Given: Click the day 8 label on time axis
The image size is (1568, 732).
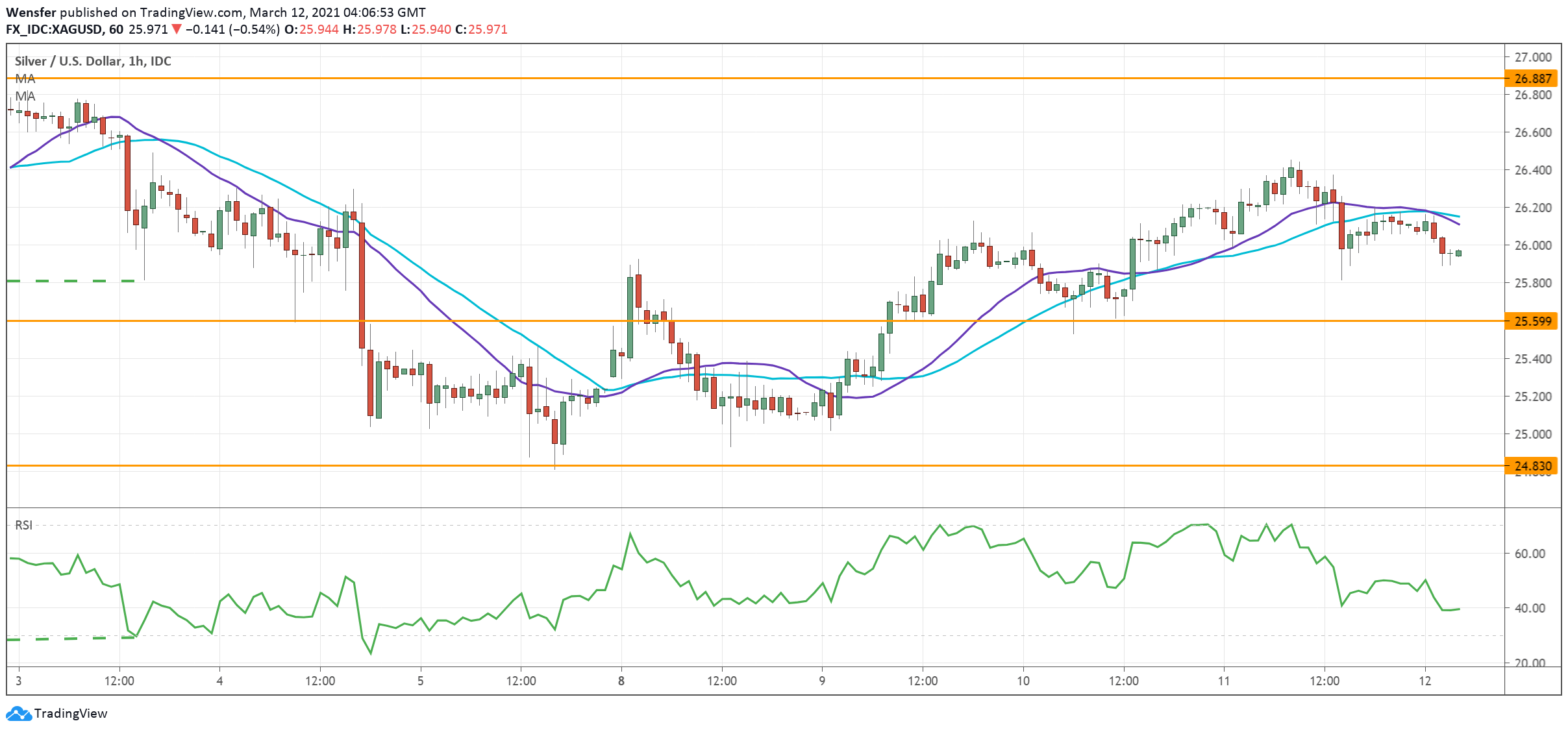Looking at the screenshot, I should click(621, 681).
